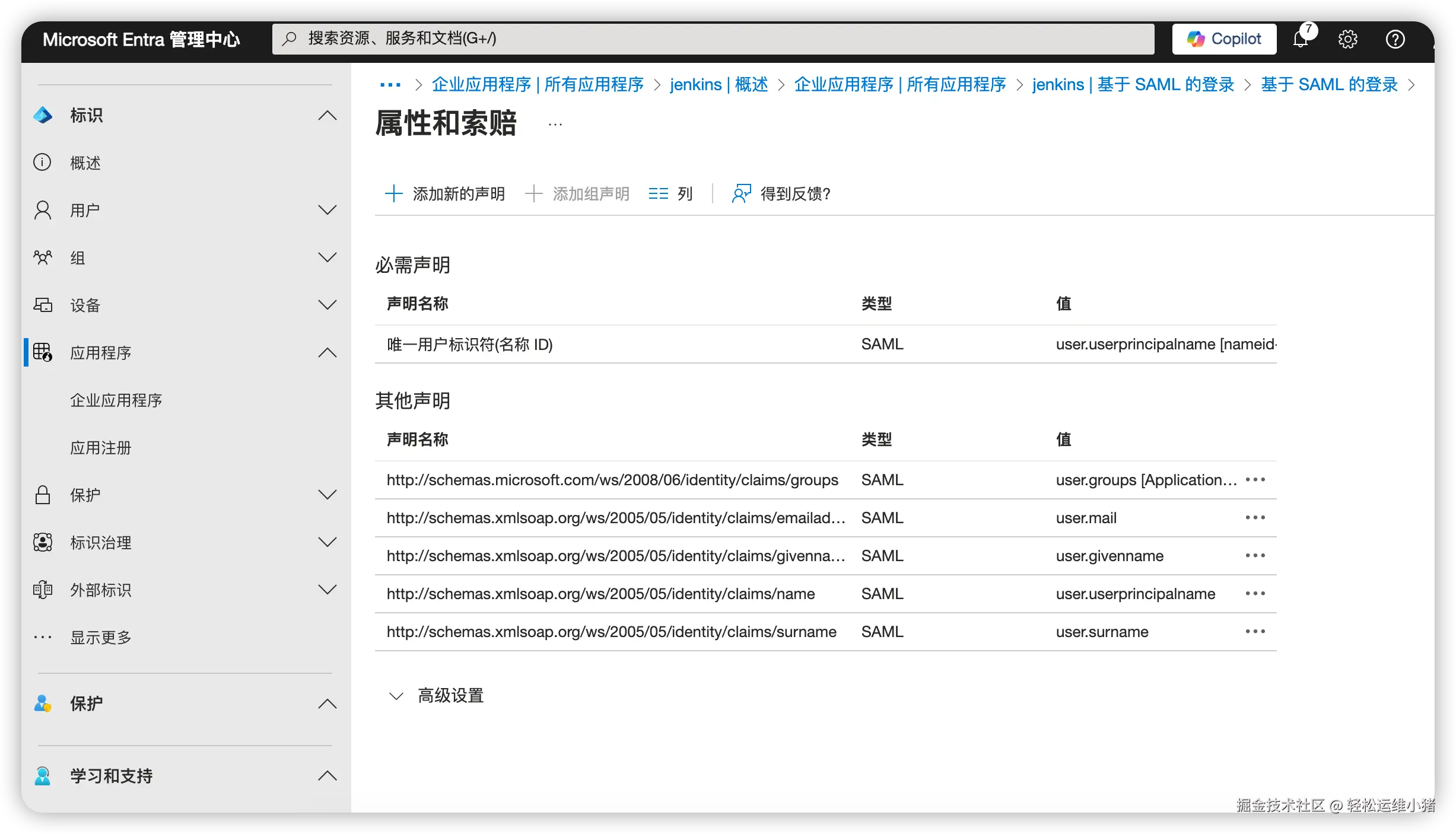
Task: Open the notifications bell icon
Action: coord(1301,40)
